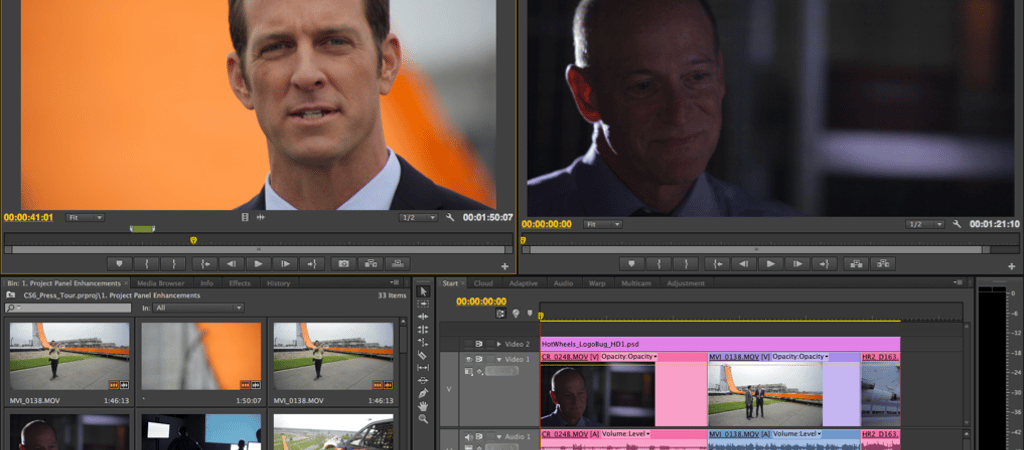The image size is (1024, 450).
Task: Select the Razor tool in the tools panel
Action: tap(423, 355)
